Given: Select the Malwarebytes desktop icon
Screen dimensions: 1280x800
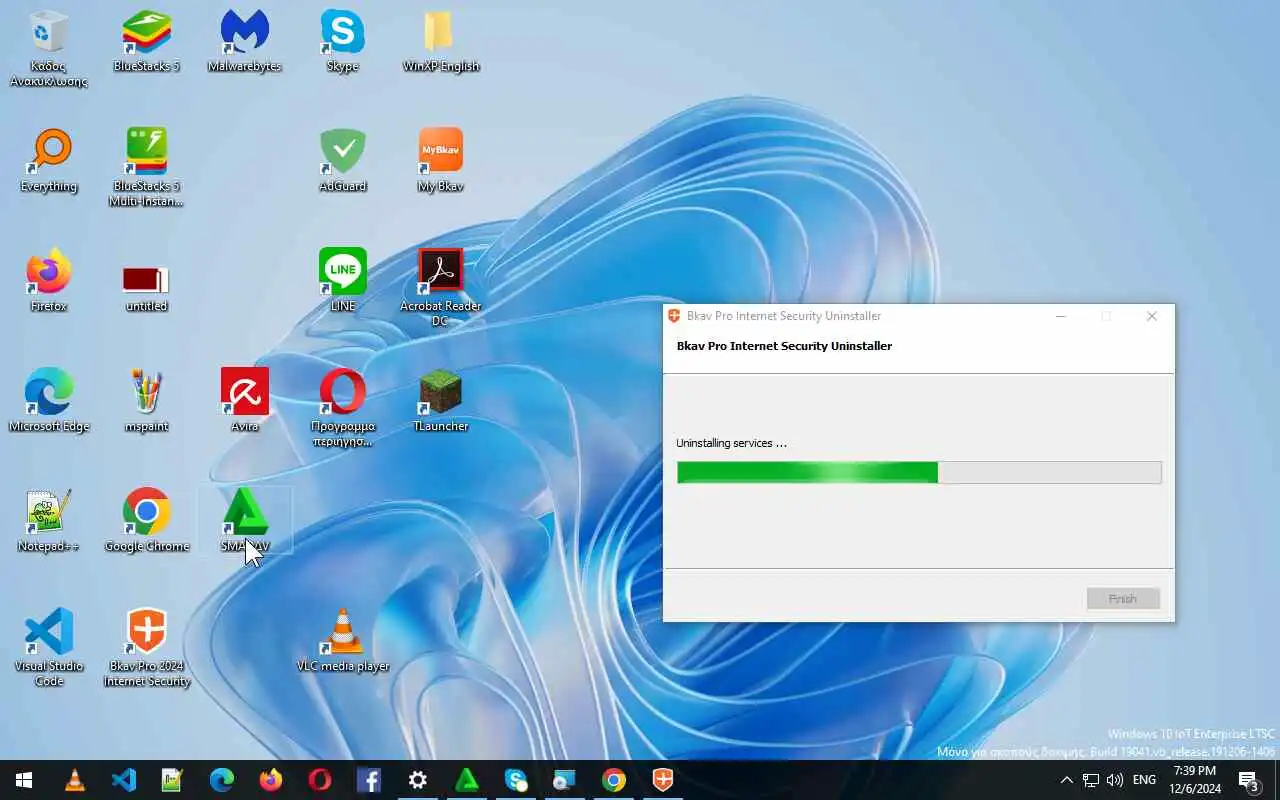Looking at the screenshot, I should 245,42.
